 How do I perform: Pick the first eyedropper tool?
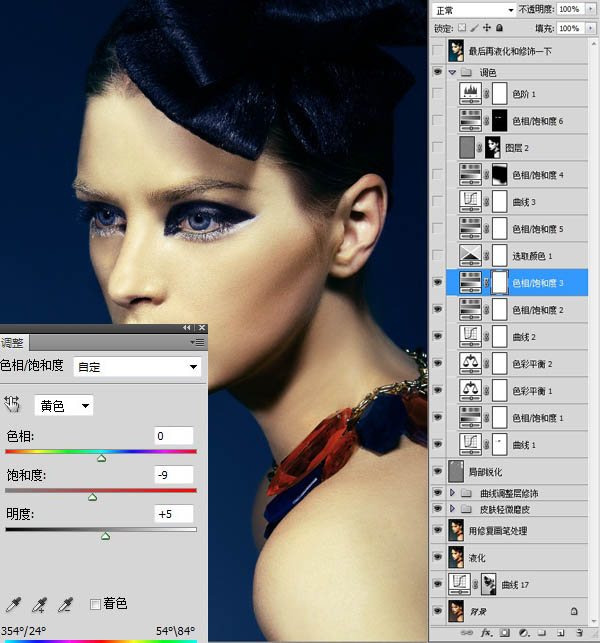[13, 604]
